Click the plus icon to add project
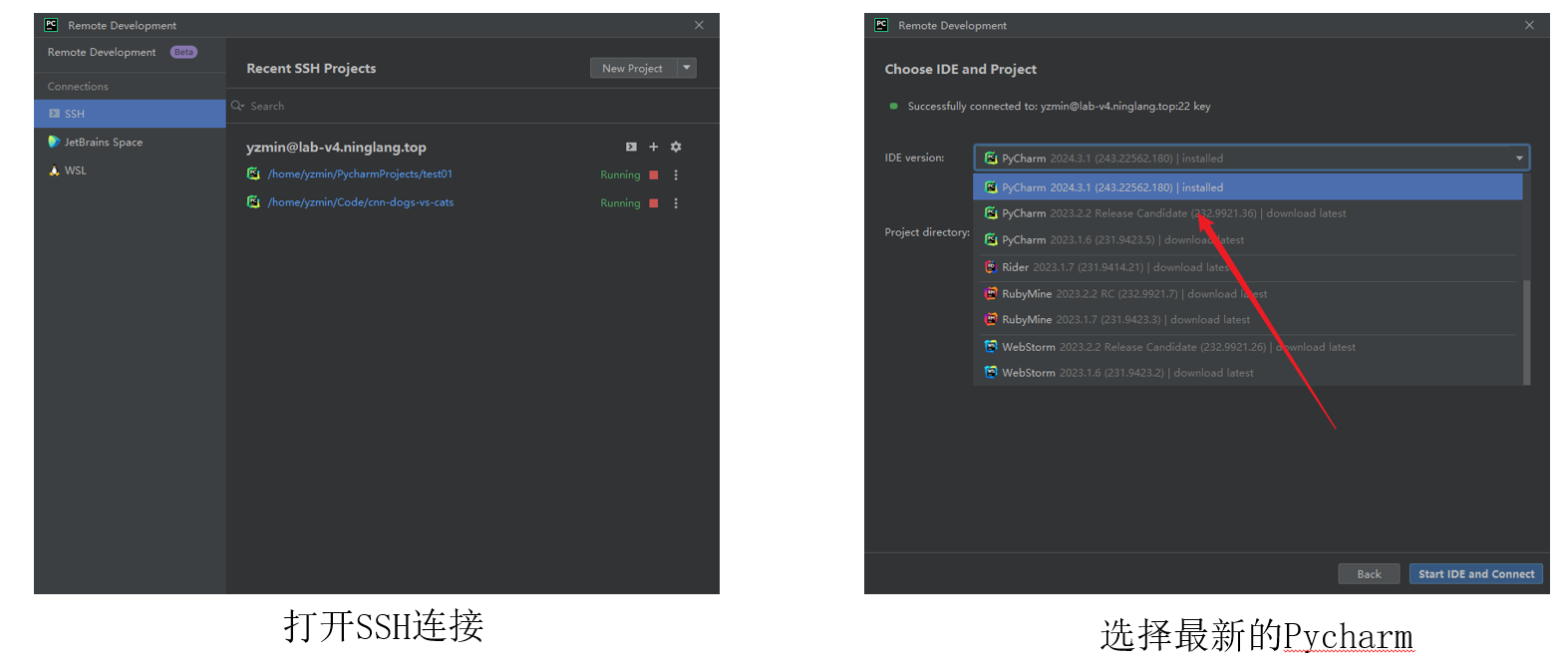The width and height of the screenshot is (1568, 666). point(654,147)
